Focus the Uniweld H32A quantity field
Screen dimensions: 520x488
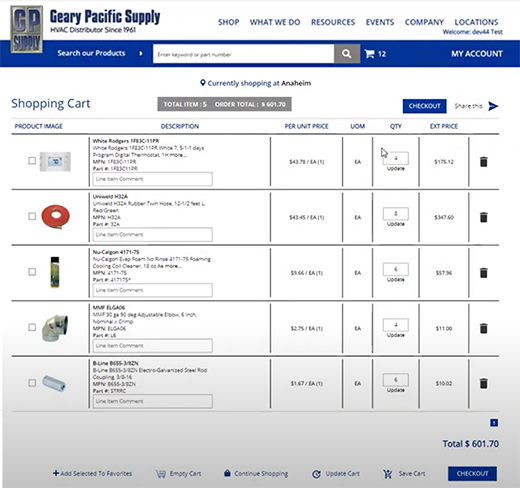click(396, 214)
